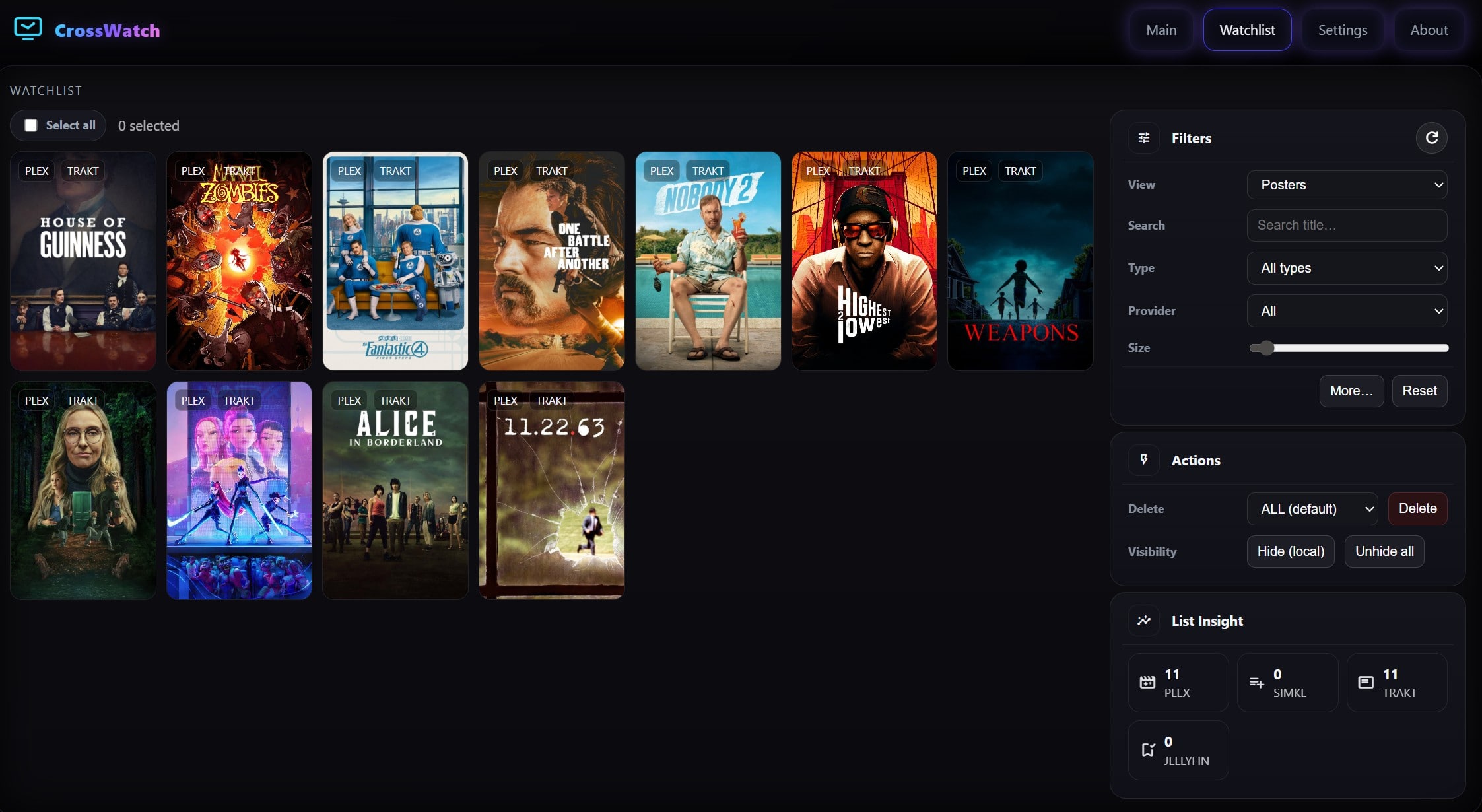1482x812 pixels.
Task: Click the JELLYFIN insight icon
Action: pyautogui.click(x=1148, y=750)
